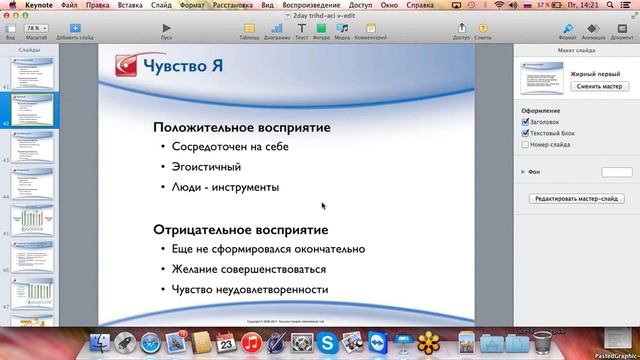Open the Окно menu
640x360 pixels.
(x=389, y=5)
